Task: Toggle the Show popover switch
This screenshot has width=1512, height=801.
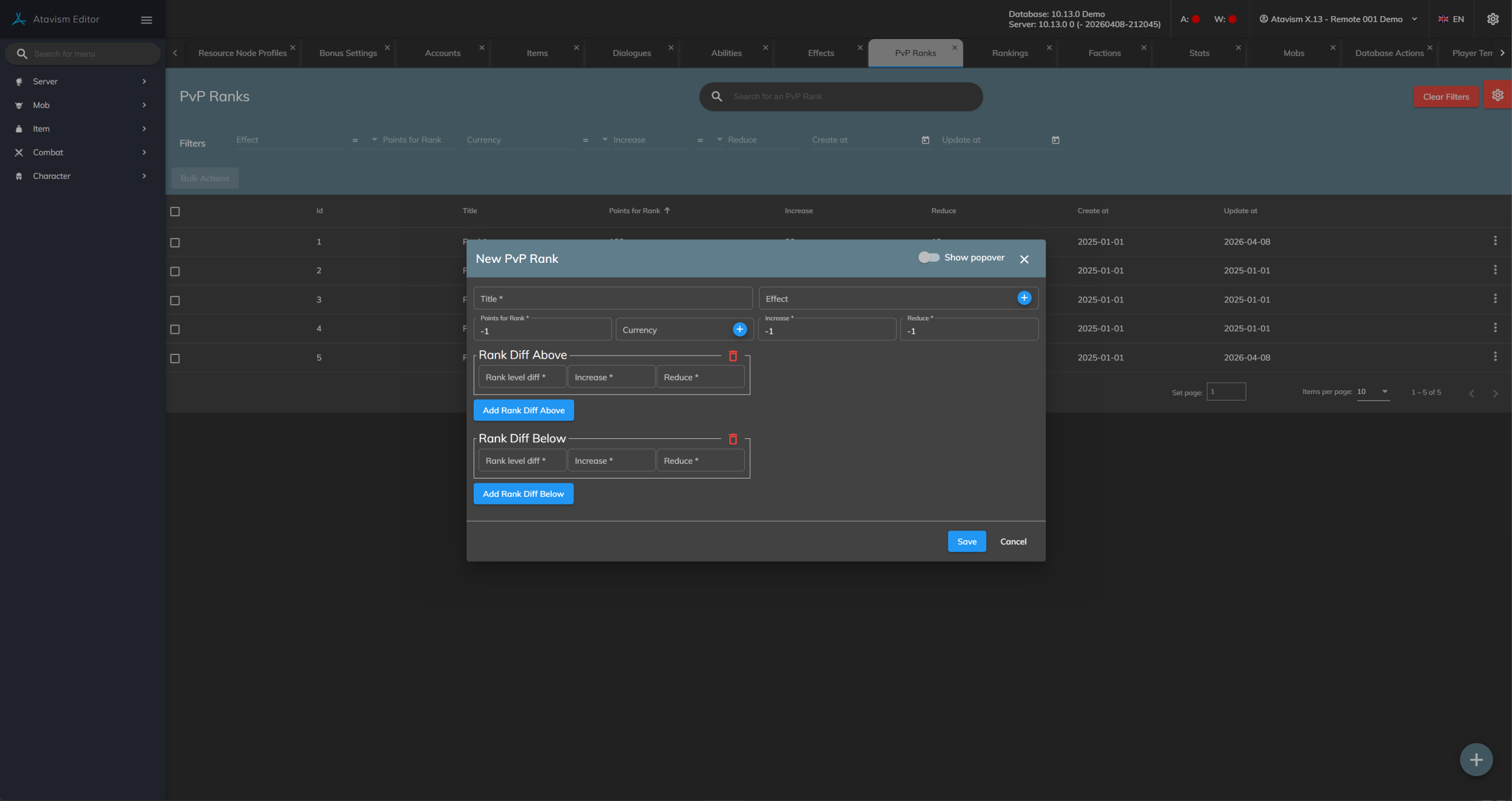Action: [928, 258]
